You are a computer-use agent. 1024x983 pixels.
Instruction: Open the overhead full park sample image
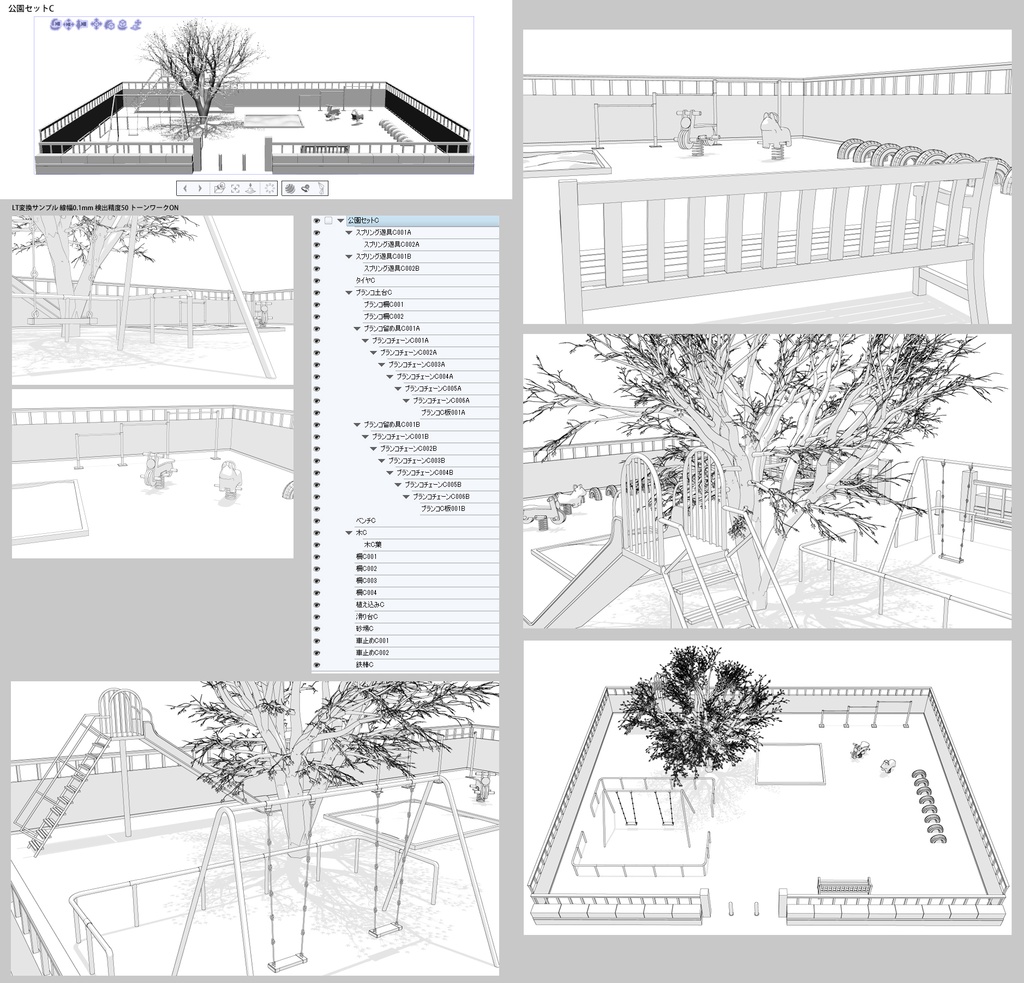pyautogui.click(x=767, y=787)
